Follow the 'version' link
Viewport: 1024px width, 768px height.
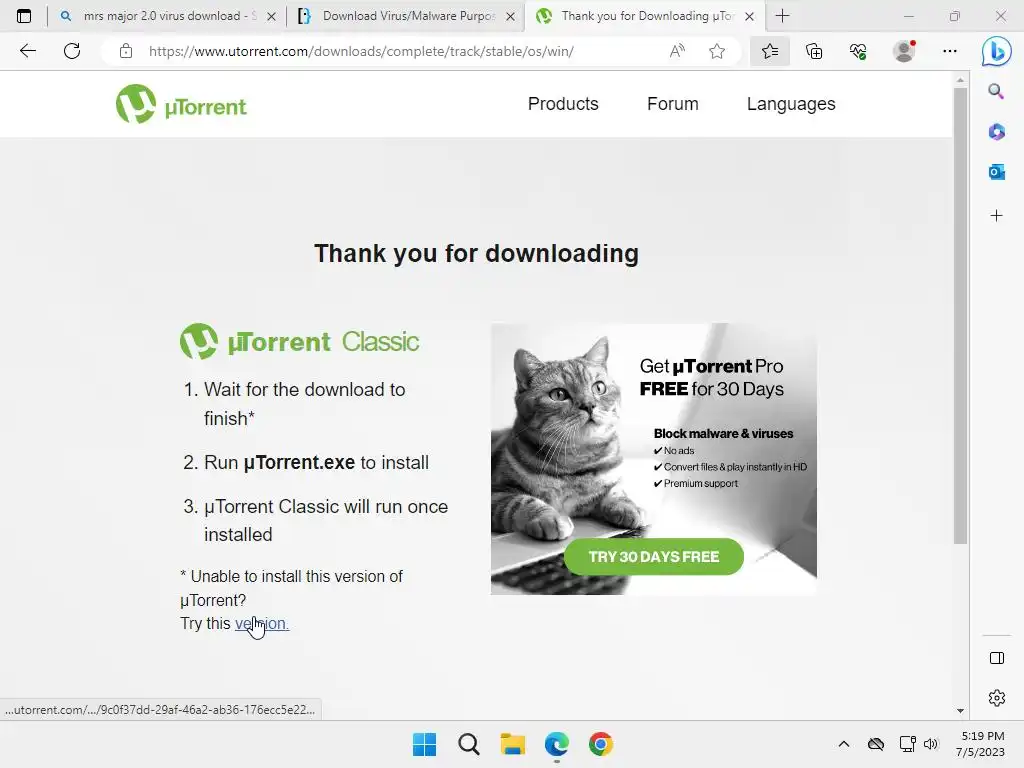point(261,624)
